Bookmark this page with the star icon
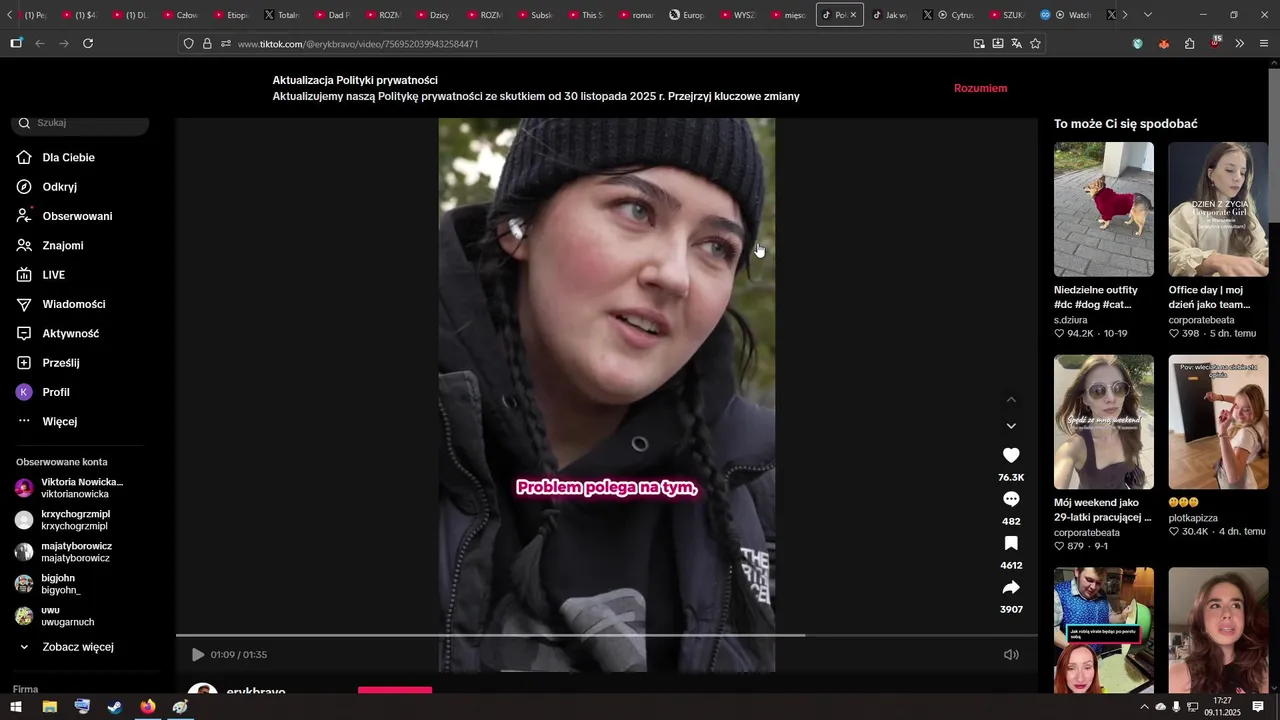Screen dimensions: 1280x720 pos(1035,44)
